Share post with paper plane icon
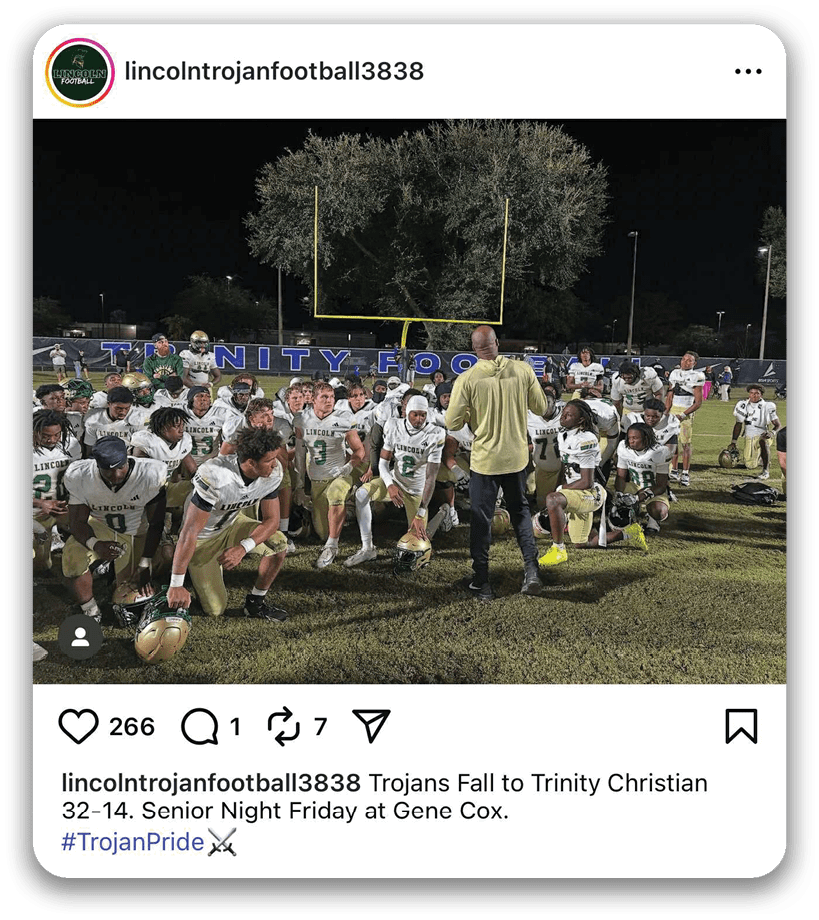The height and width of the screenshot is (920, 819). [x=371, y=726]
